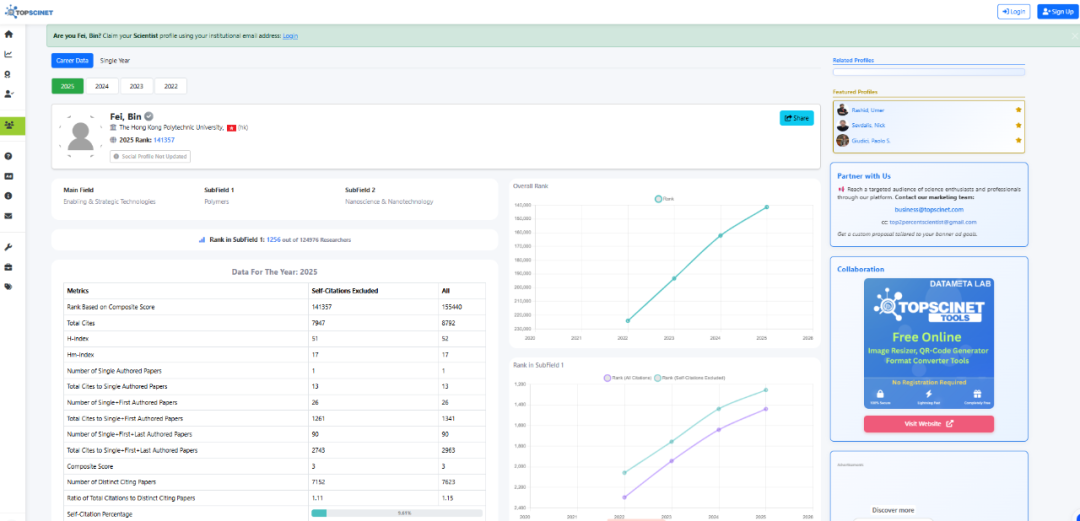The image size is (1080, 521).
Task: Click Enabling & Strategic Technologies field text
Action: [x=110, y=202]
